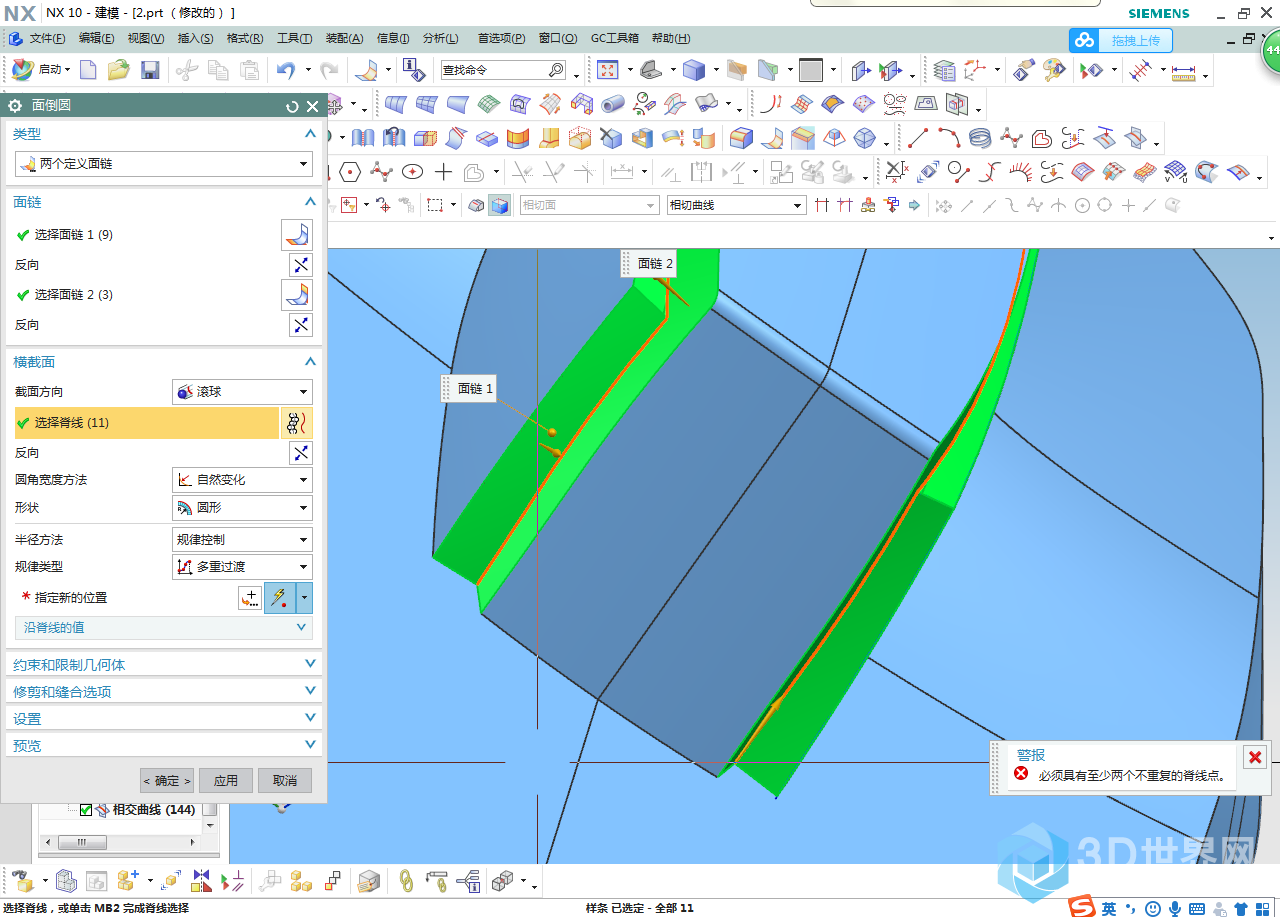
Task: Select the line curve tool
Action: [x=918, y=137]
